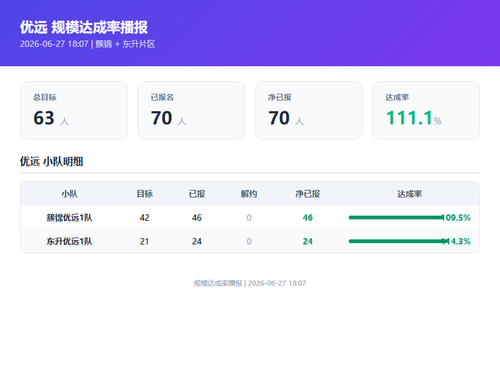Screen dimensions: 500x375
Task: Click the 114.3% percentage label
Action: [x=457, y=241]
